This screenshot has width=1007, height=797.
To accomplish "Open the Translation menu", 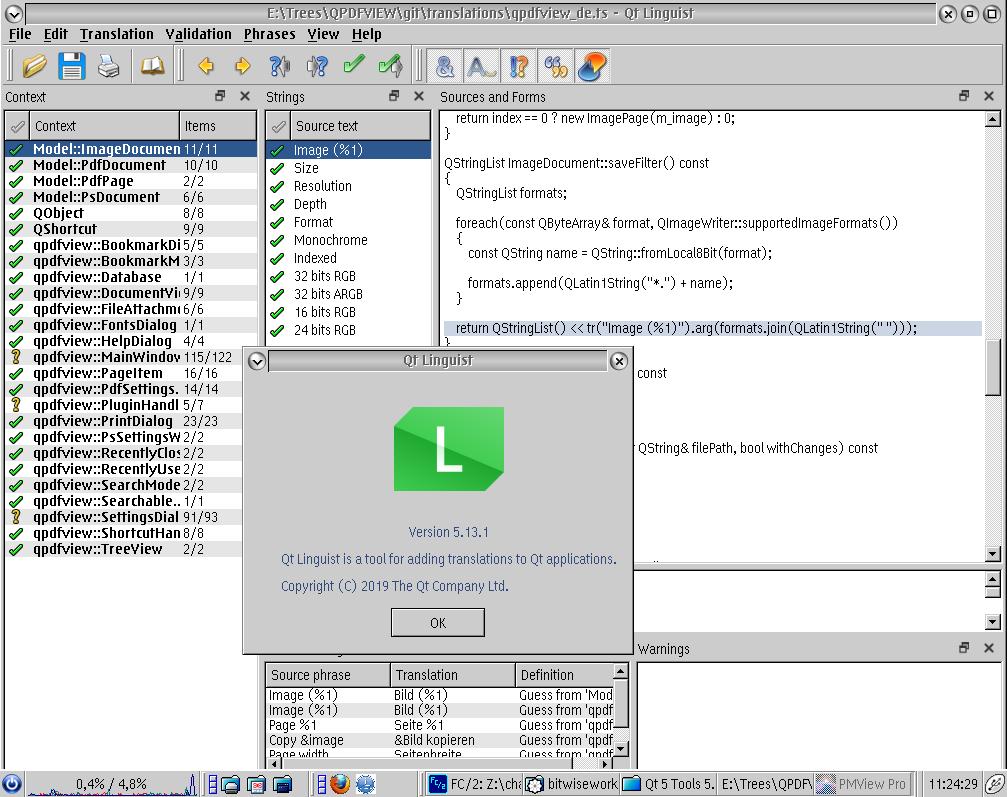I will (x=117, y=34).
